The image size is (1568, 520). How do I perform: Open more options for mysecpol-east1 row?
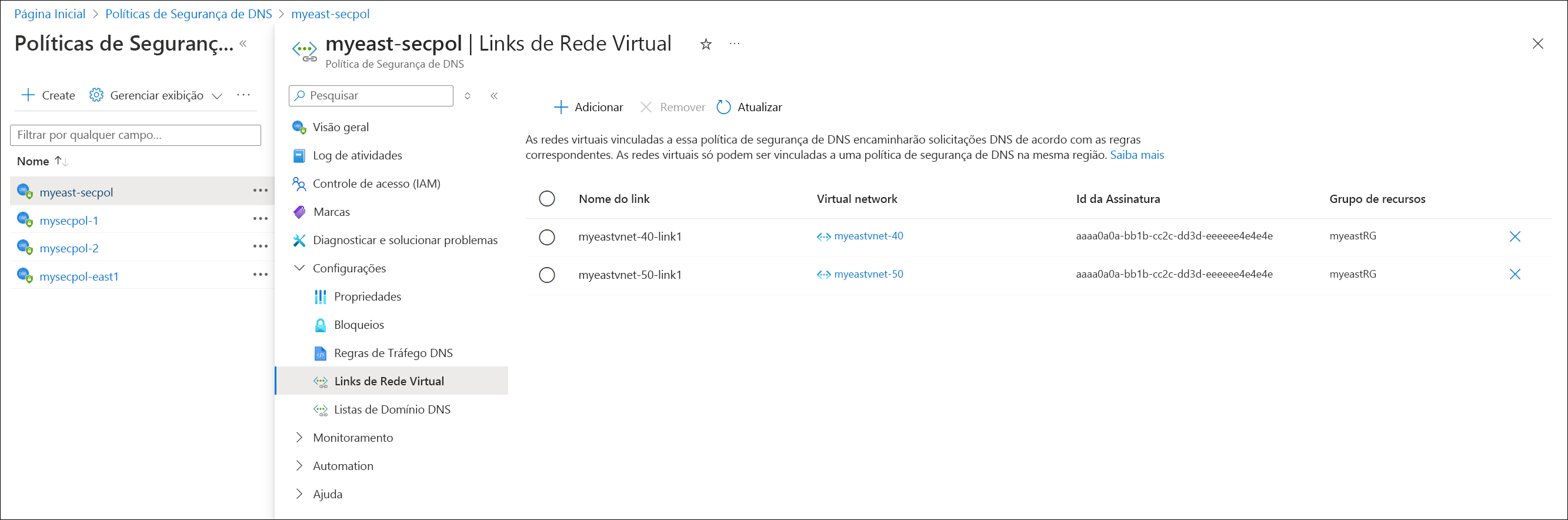pyautogui.click(x=261, y=275)
